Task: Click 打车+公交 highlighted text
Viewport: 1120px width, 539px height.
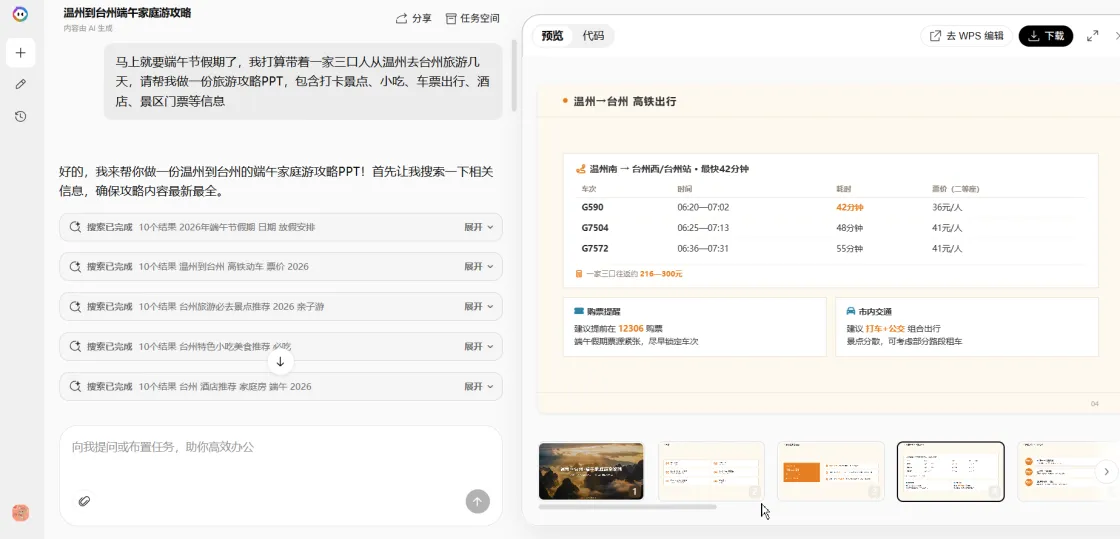Action: coord(885,328)
